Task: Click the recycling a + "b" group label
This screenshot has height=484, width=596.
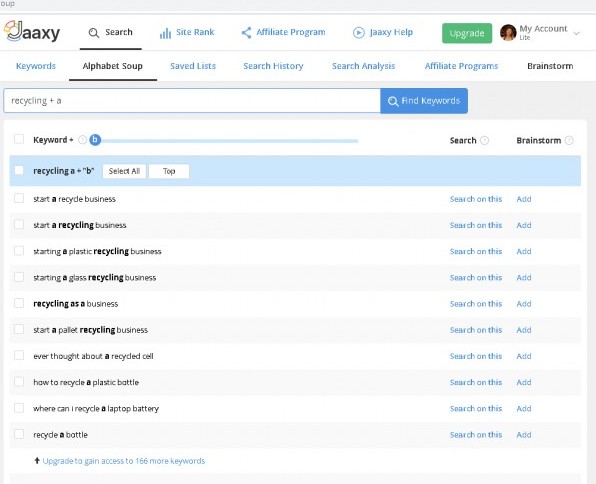Action: coord(63,171)
